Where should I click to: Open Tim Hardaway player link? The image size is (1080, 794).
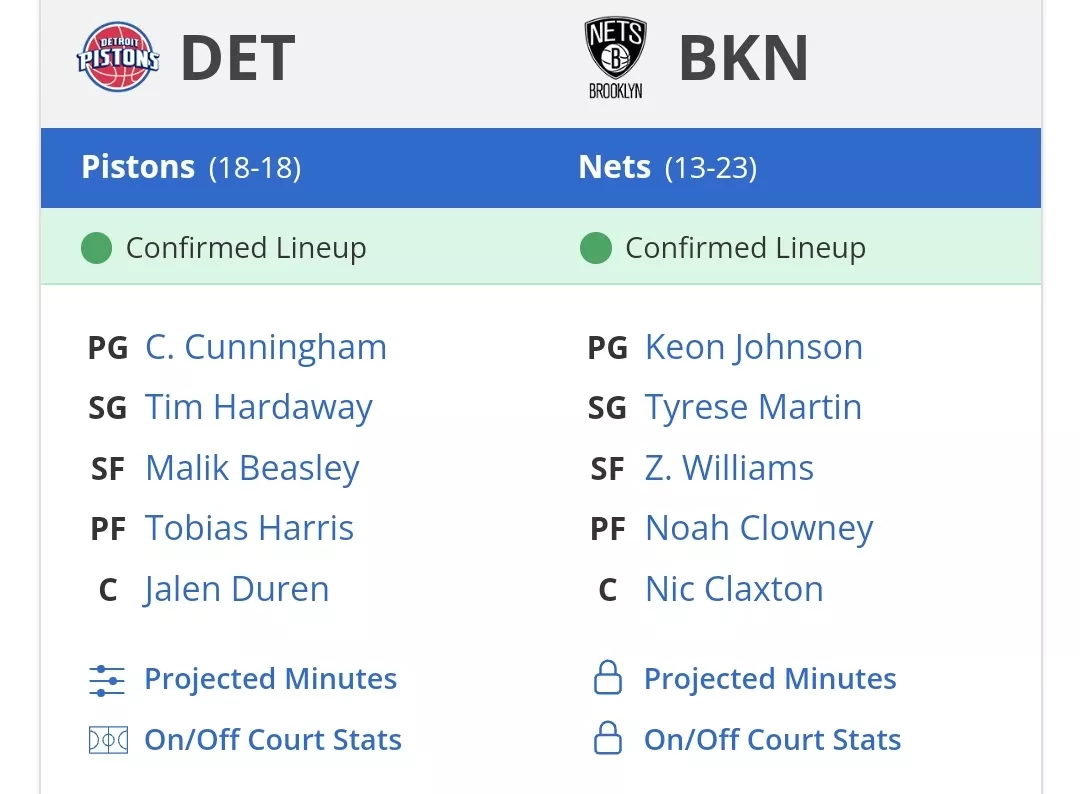[258, 407]
